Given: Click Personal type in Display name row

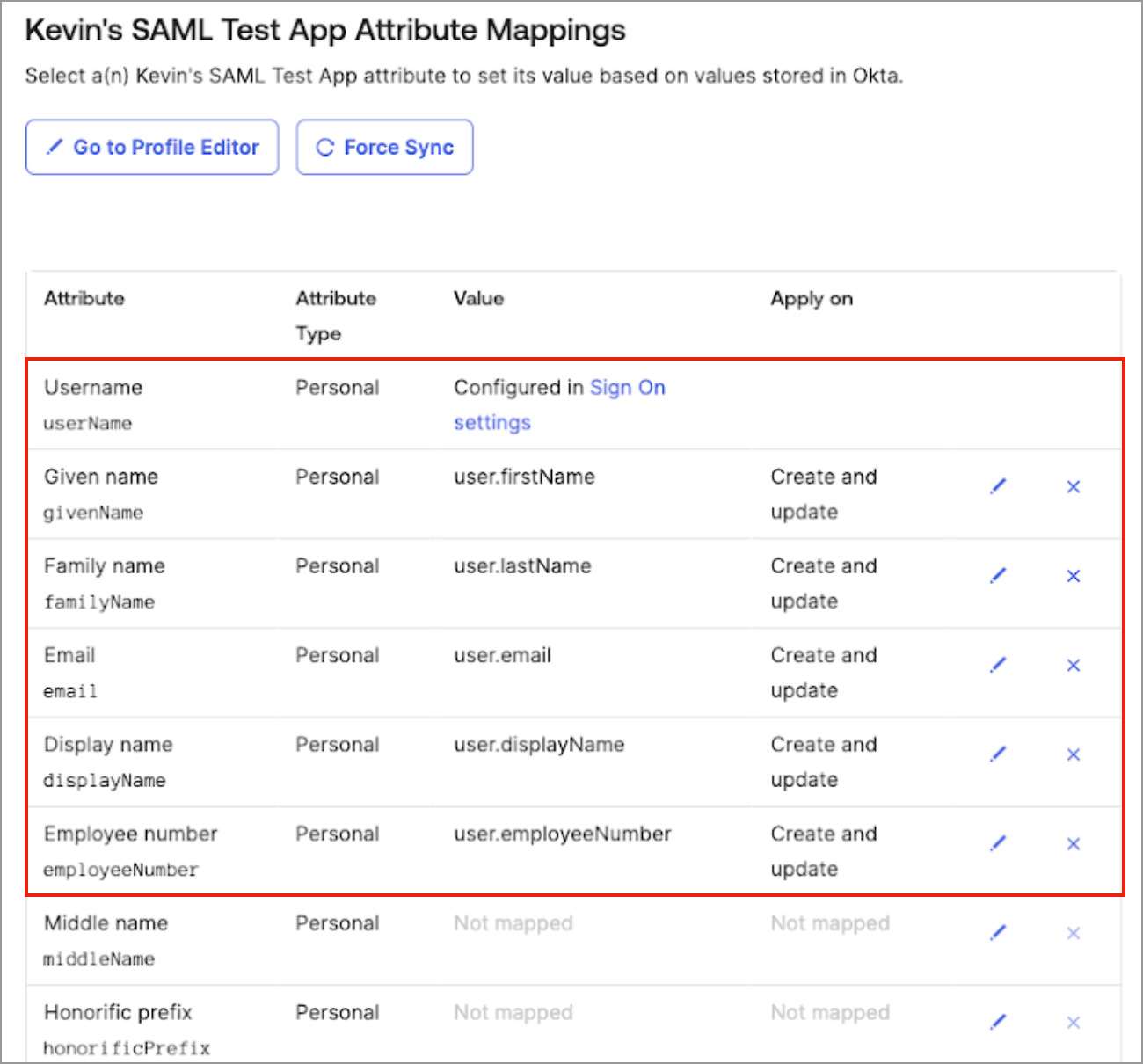Looking at the screenshot, I should point(338,745).
